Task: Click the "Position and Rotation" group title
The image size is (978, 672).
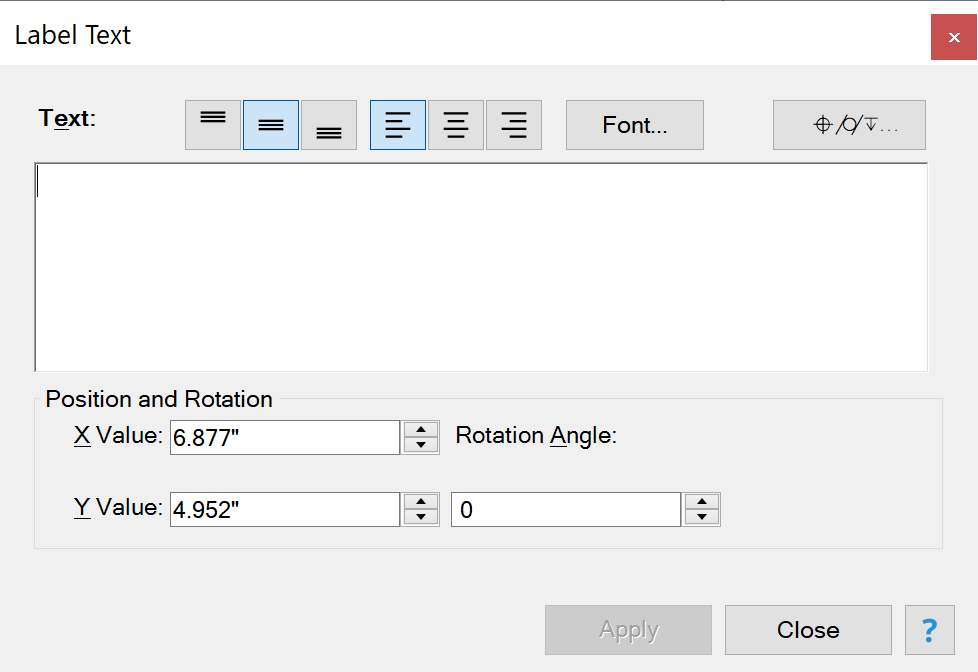Action: pyautogui.click(x=159, y=399)
